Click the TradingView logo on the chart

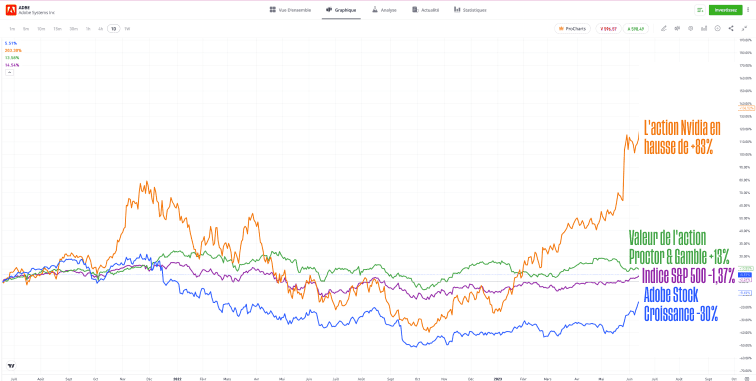click(11, 365)
